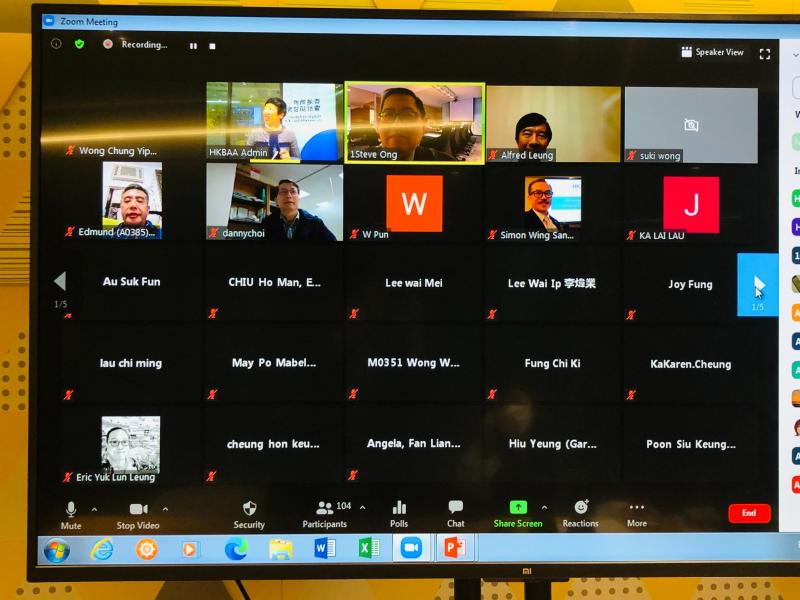Open the Participants panel
This screenshot has height=600, width=800.
(324, 513)
